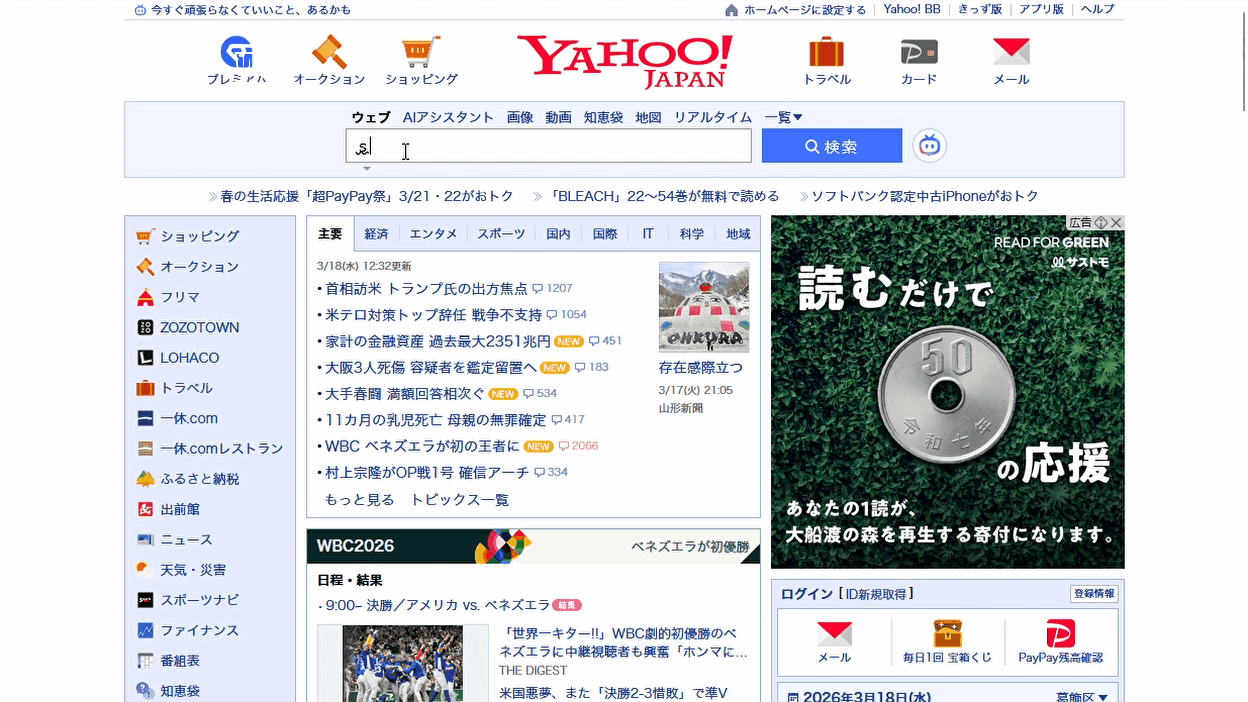Open the Auction gavel icon in header
Image resolution: width=1248 pixels, height=702 pixels.
329,52
